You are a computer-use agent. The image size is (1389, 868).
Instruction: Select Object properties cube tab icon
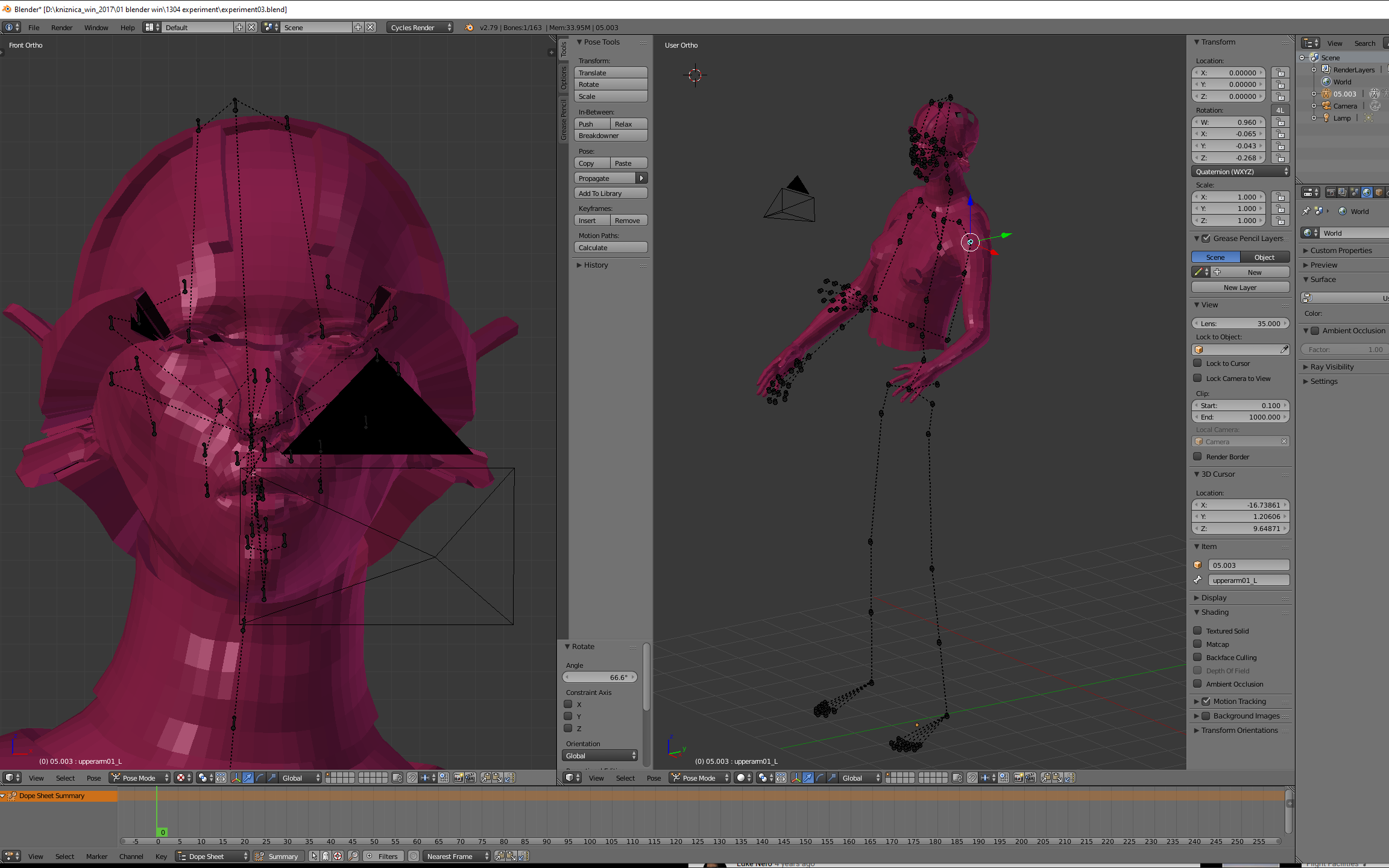pyautogui.click(x=1379, y=192)
